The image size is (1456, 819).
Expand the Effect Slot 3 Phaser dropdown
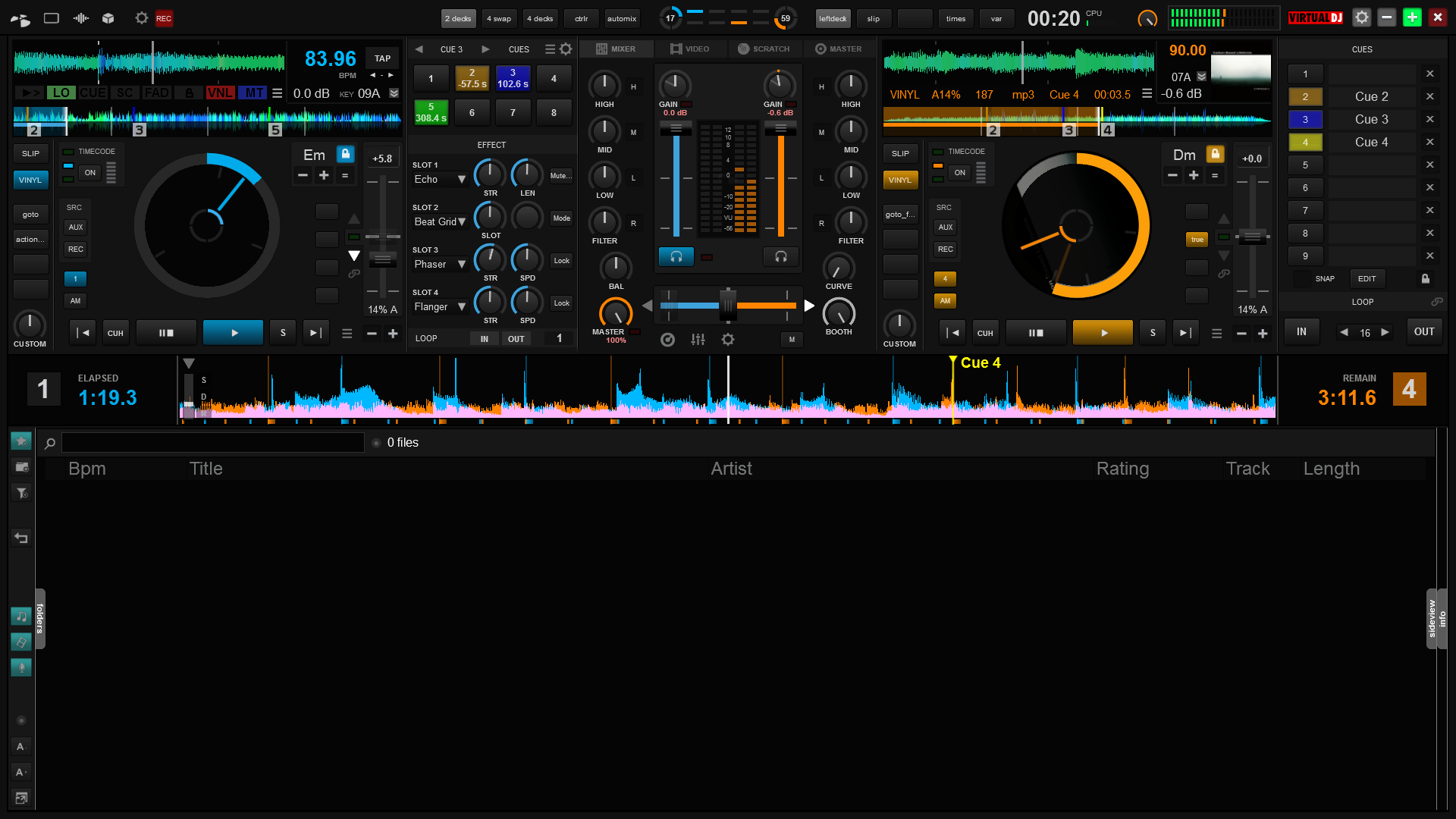pos(461,263)
